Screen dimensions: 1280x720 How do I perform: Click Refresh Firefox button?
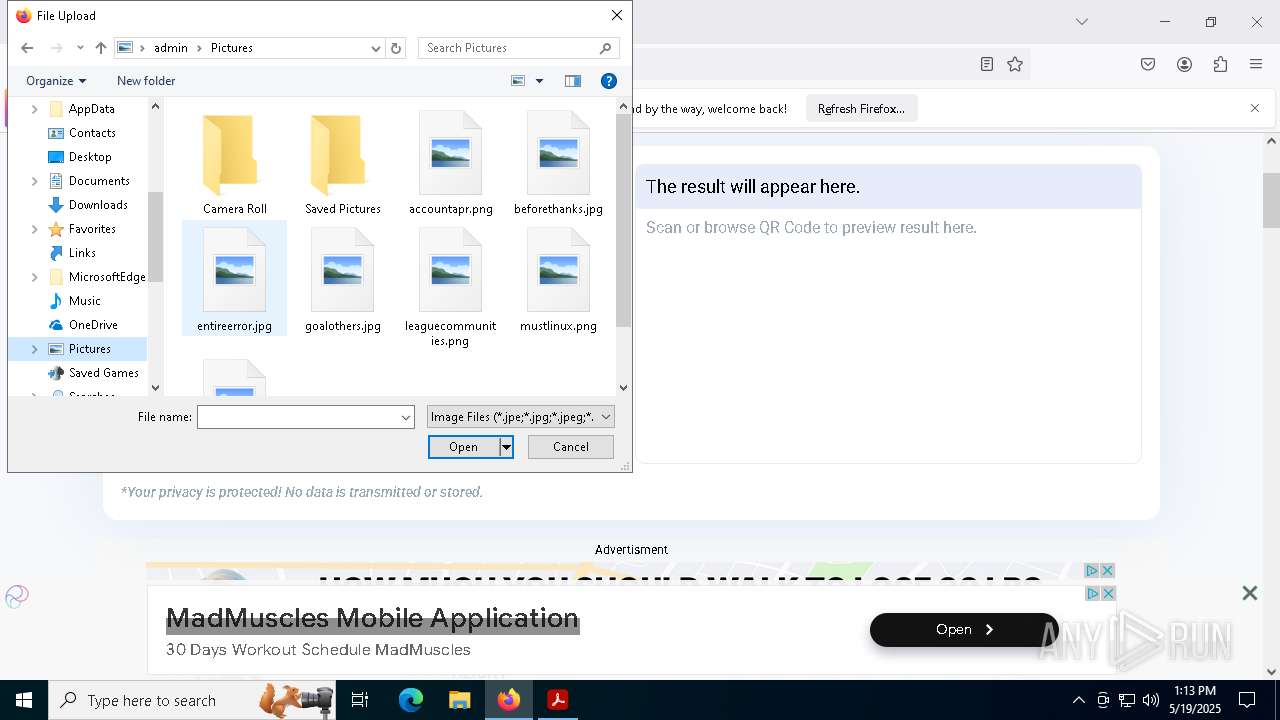[861, 109]
